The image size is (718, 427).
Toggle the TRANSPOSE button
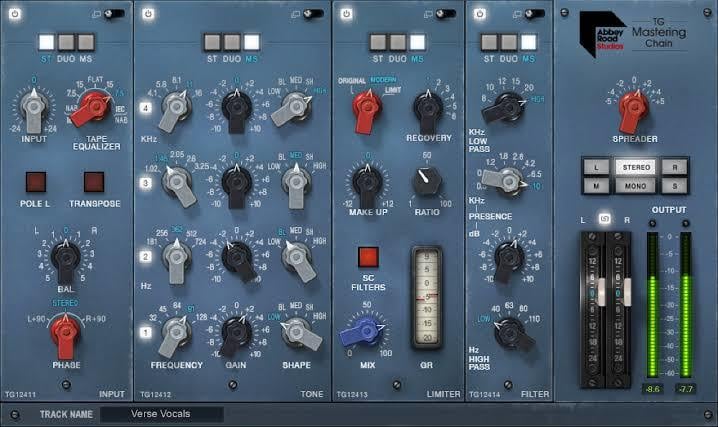click(x=94, y=182)
